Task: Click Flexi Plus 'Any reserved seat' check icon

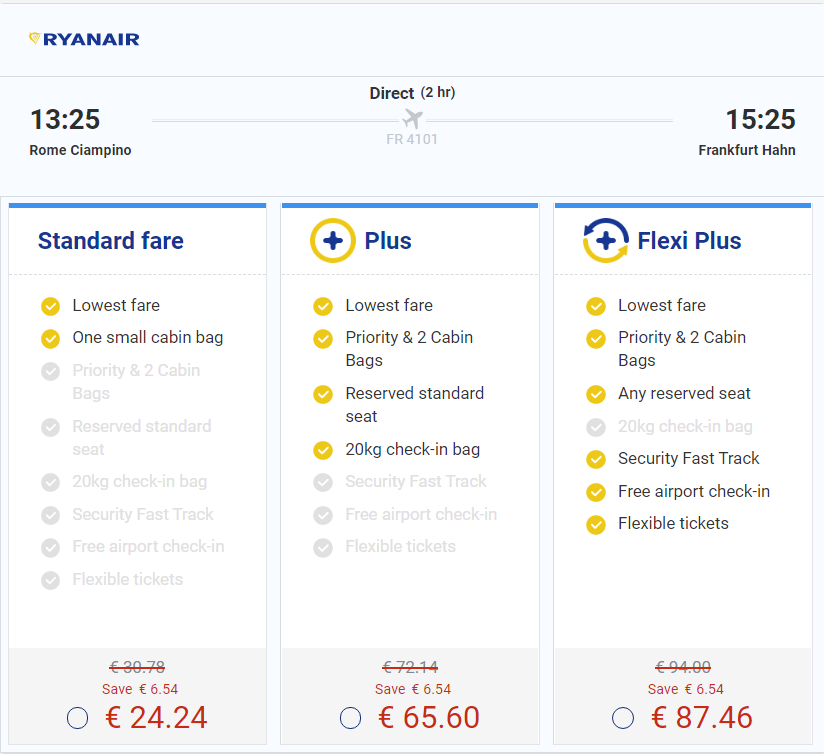Action: [595, 395]
